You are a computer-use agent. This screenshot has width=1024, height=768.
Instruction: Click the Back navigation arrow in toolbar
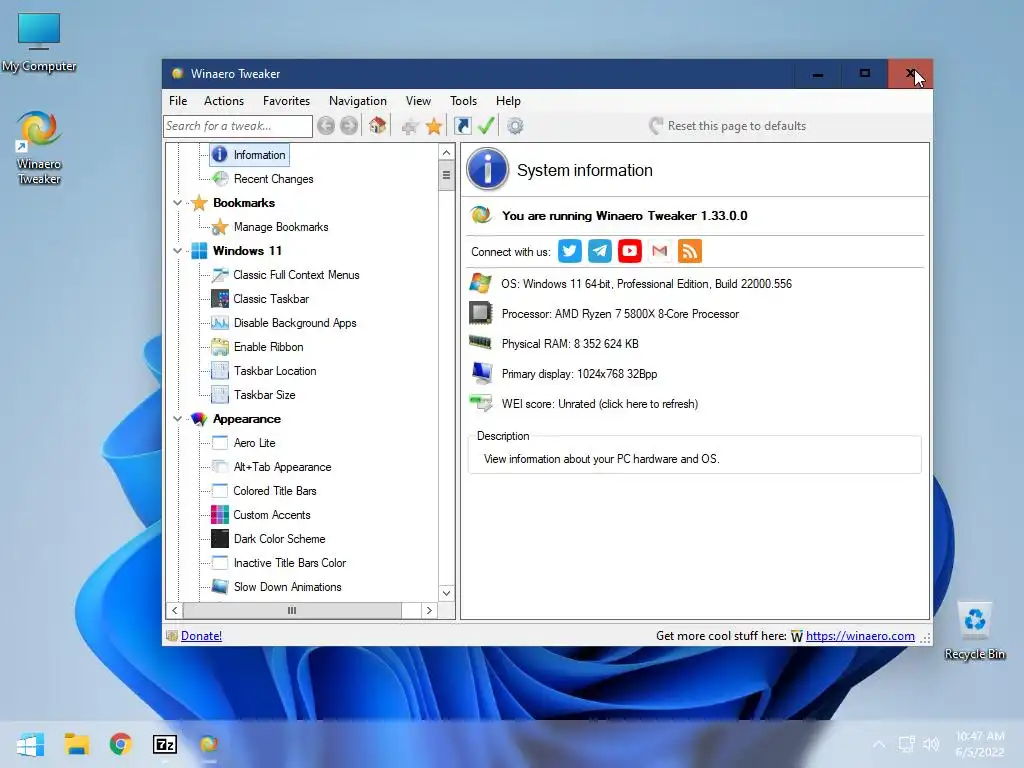[326, 125]
